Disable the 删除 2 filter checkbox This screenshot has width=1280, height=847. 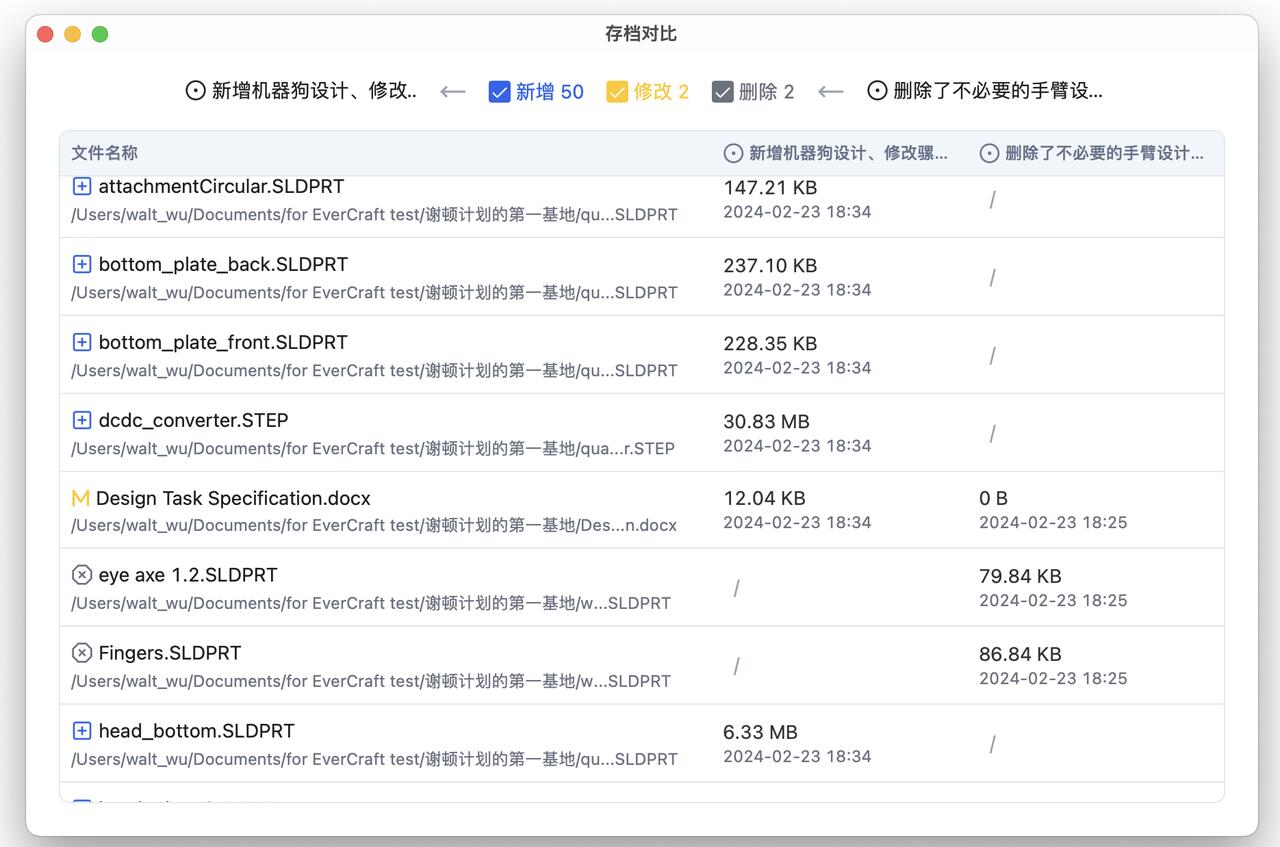(722, 92)
